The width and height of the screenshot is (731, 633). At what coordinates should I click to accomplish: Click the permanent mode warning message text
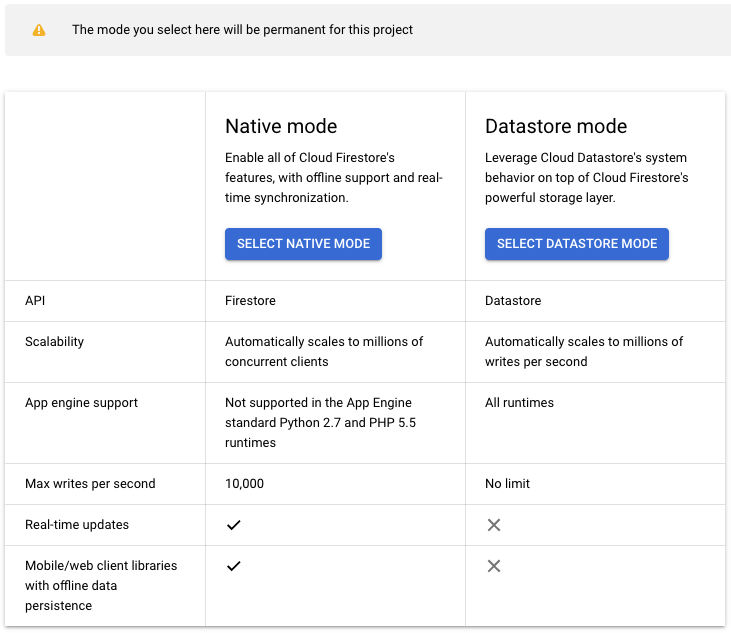tap(242, 30)
